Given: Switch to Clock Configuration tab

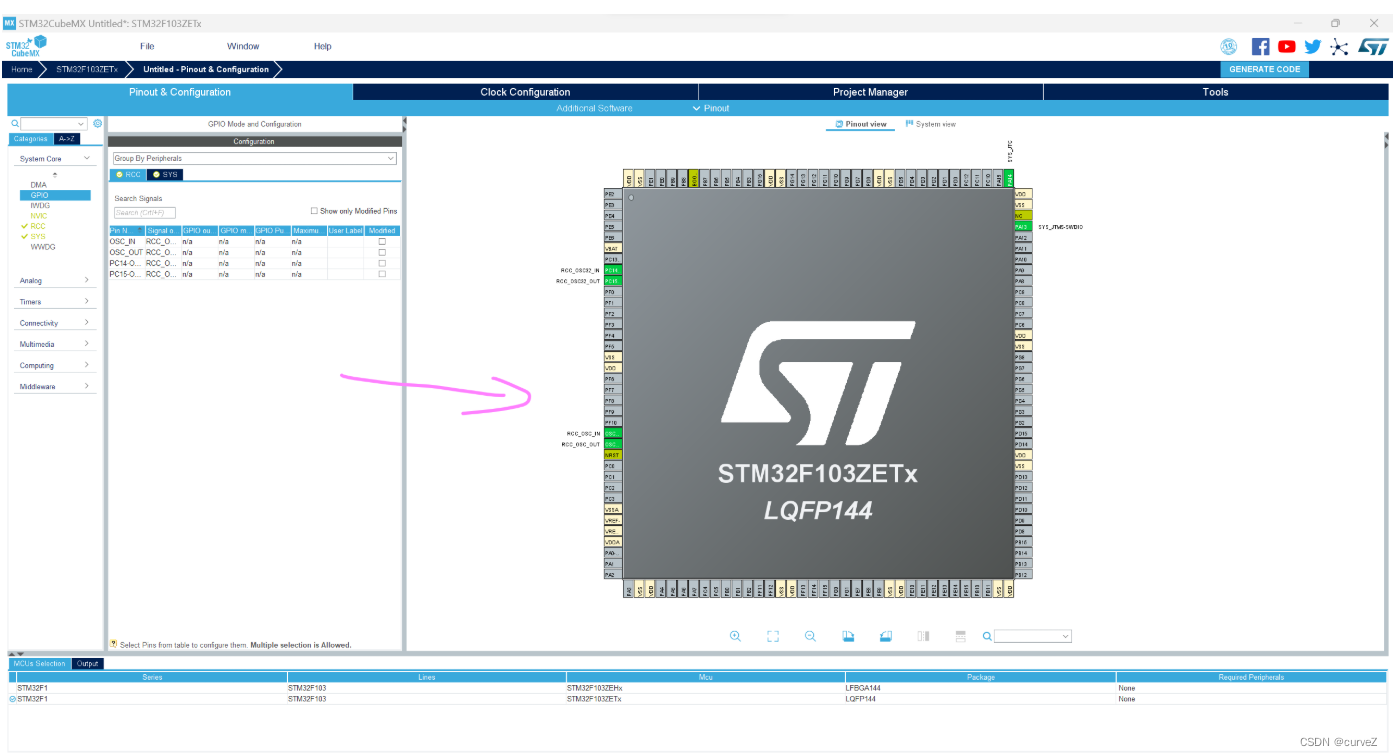Looking at the screenshot, I should pos(525,92).
